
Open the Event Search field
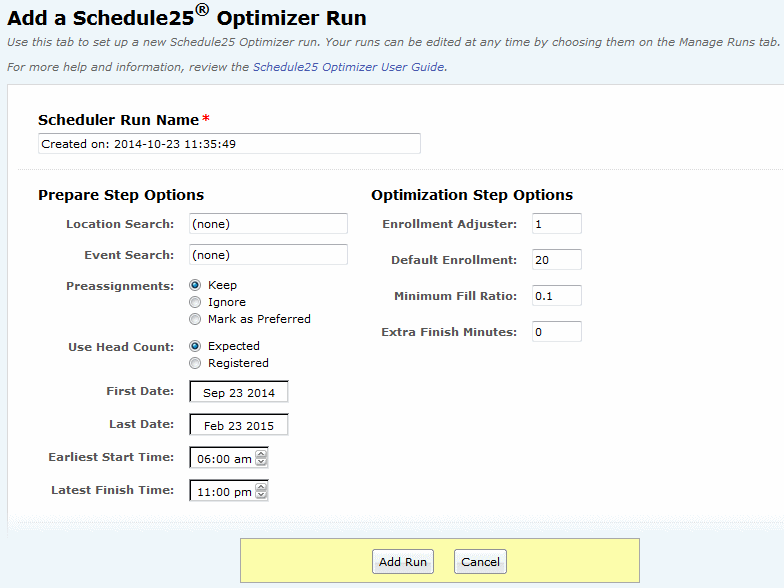pos(268,254)
